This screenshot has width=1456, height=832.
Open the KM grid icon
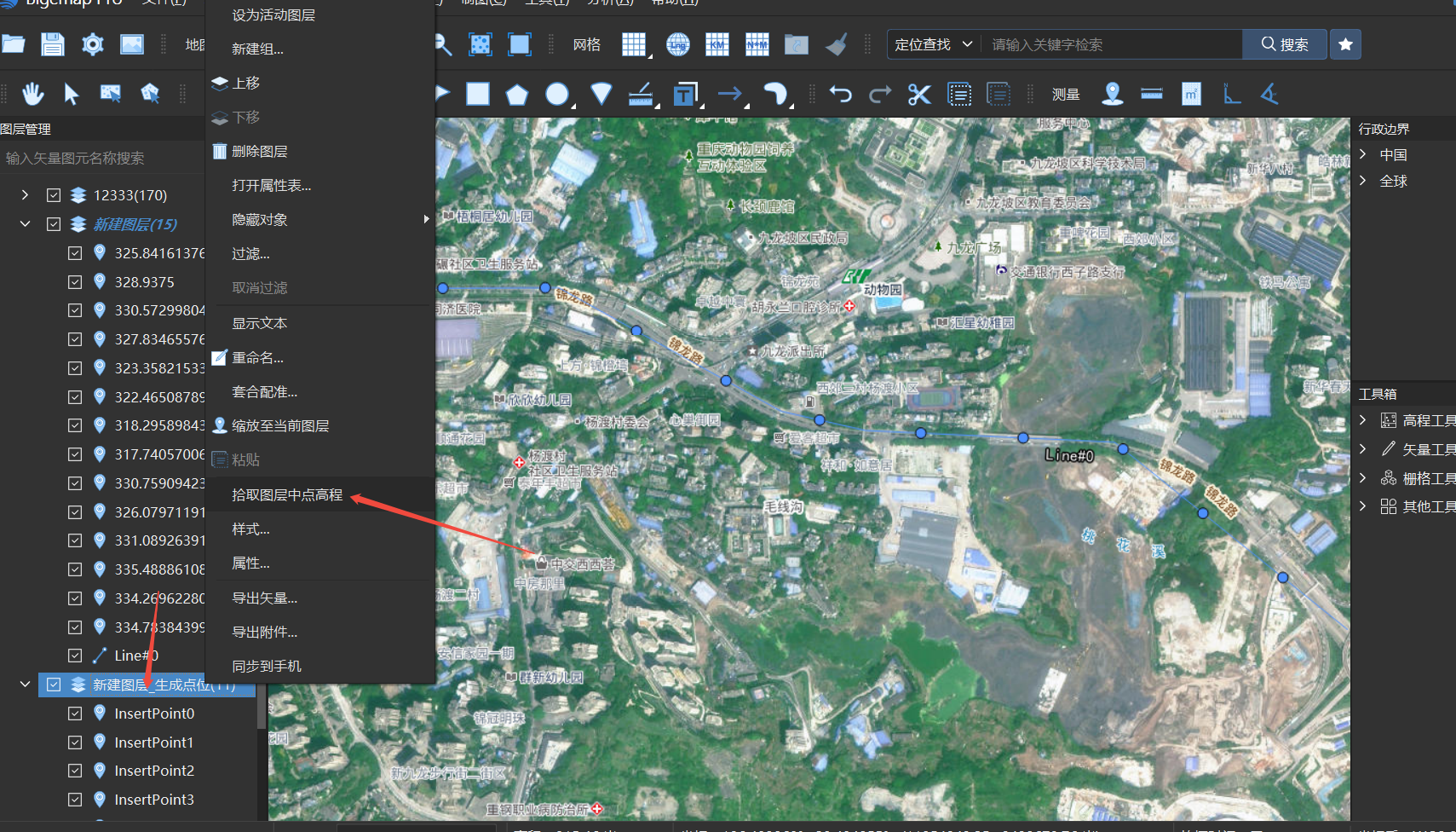[x=717, y=44]
